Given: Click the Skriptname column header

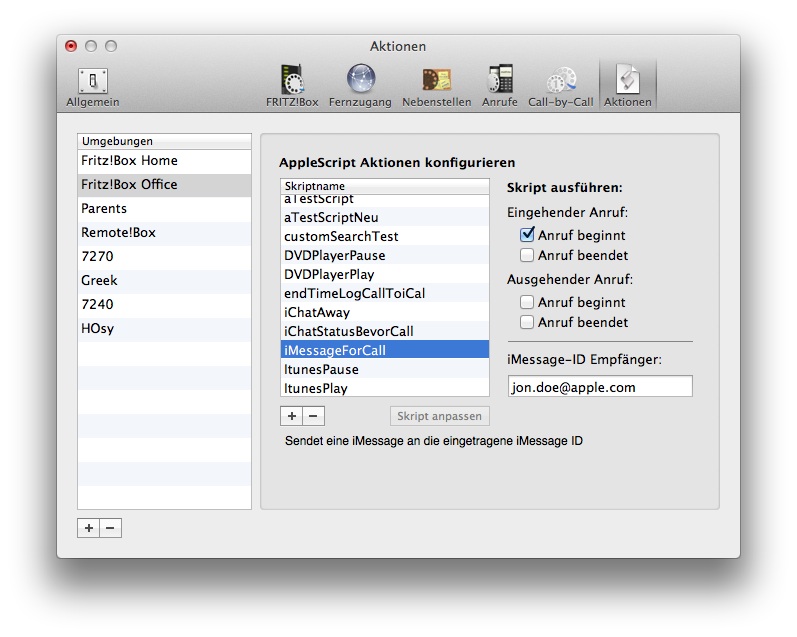Looking at the screenshot, I should point(384,186).
